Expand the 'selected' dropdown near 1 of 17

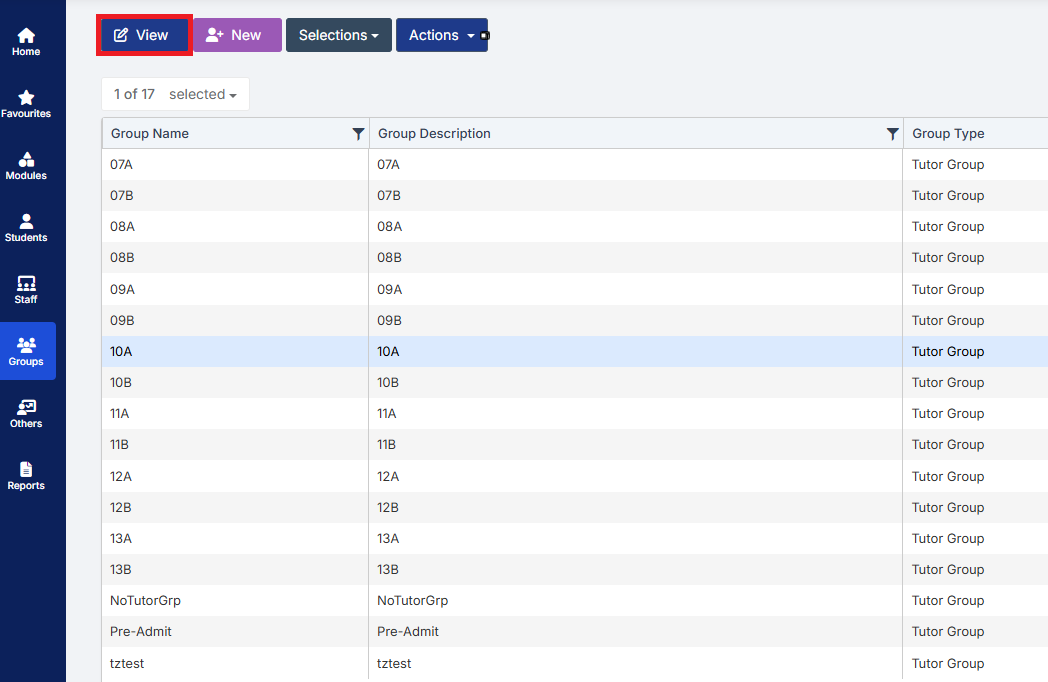[203, 93]
